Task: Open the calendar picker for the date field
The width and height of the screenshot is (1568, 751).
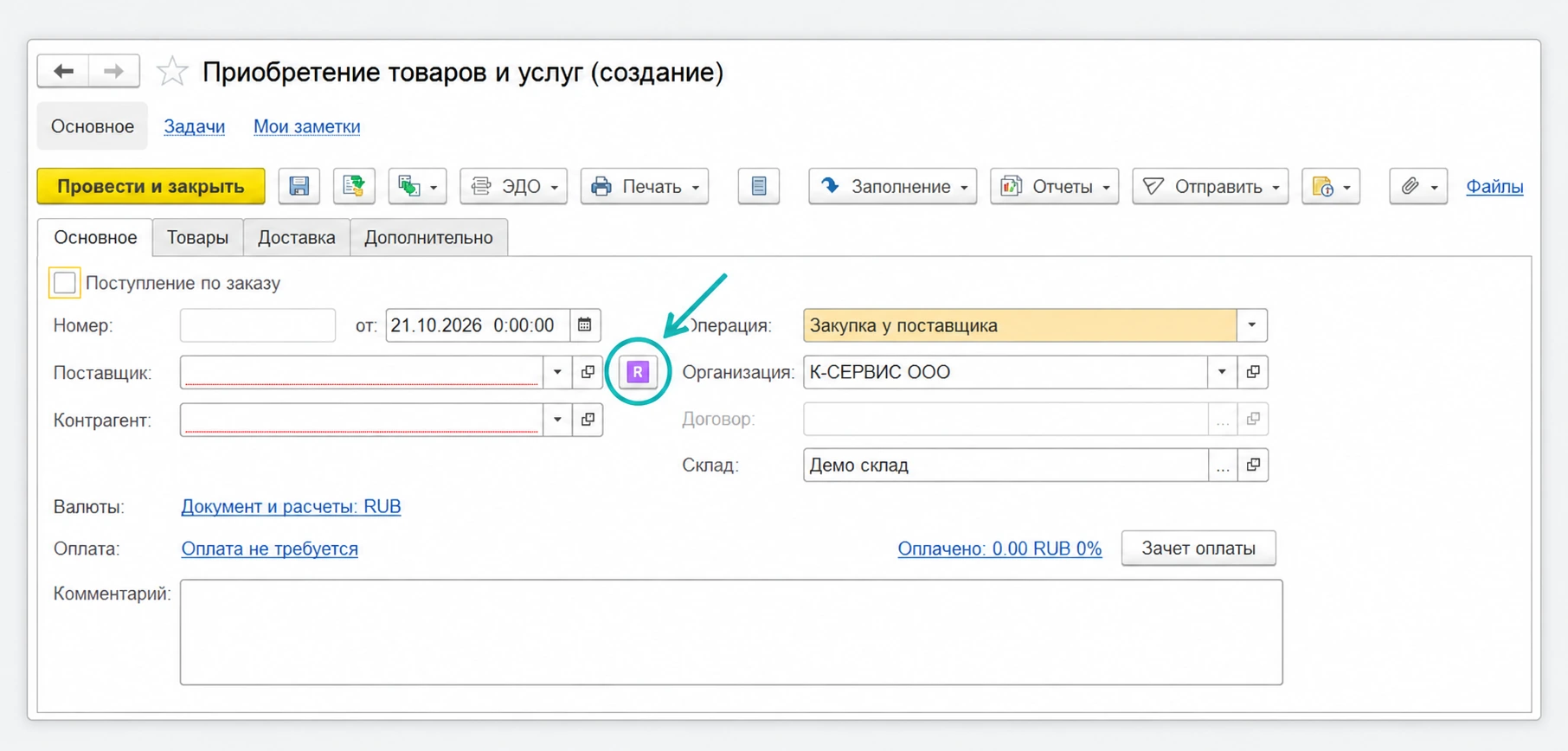Action: [x=585, y=325]
